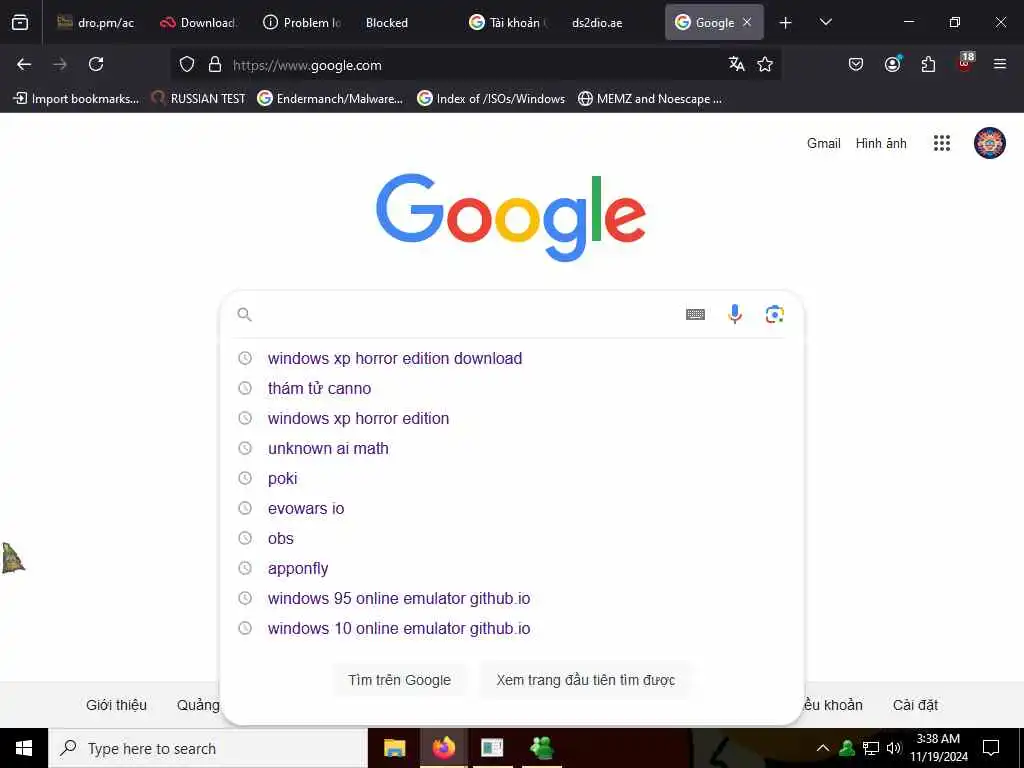Open Google account profile avatar
This screenshot has height=768, width=1024.
pos(989,143)
